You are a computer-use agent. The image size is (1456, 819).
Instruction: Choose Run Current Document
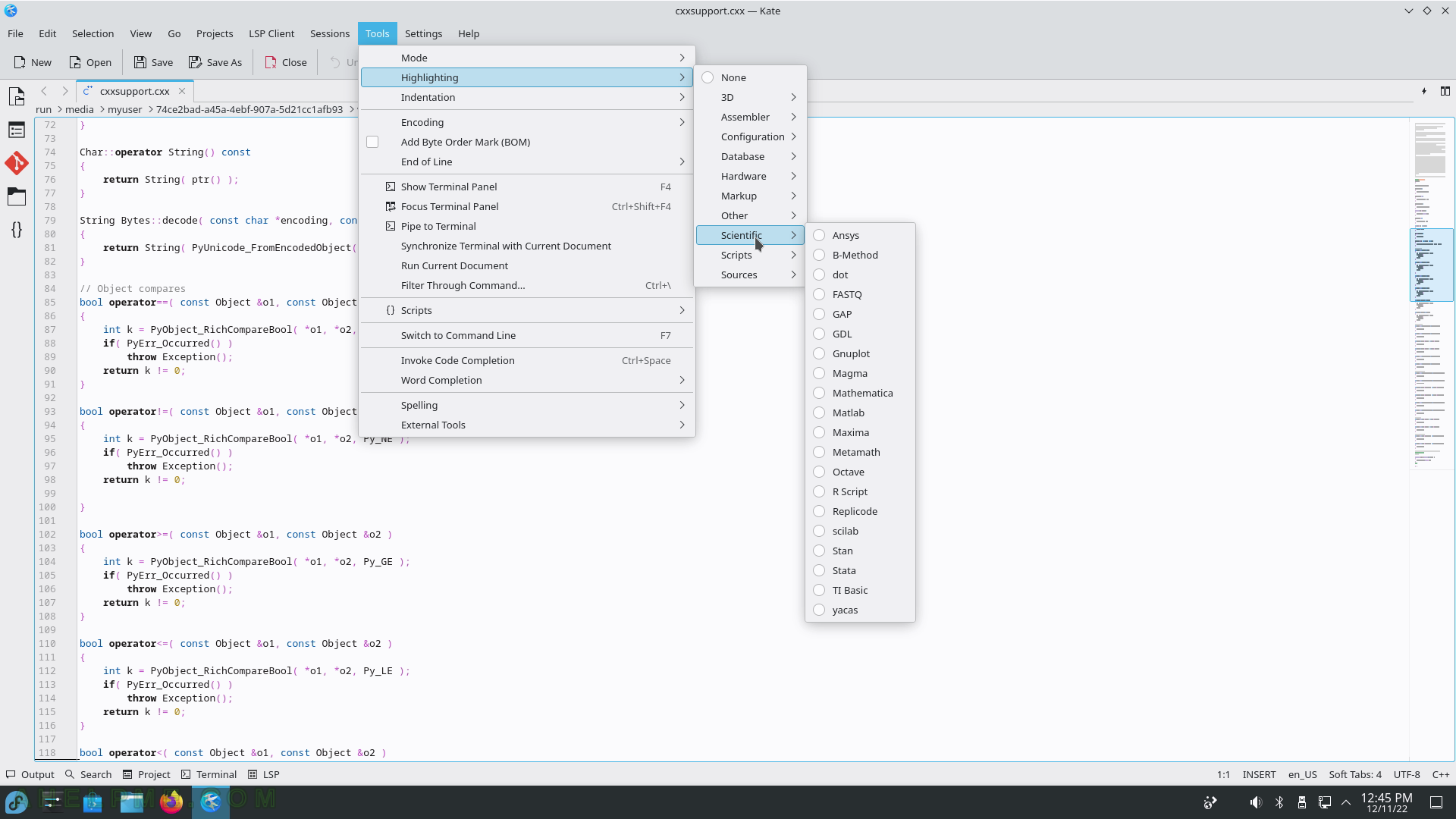click(x=527, y=265)
